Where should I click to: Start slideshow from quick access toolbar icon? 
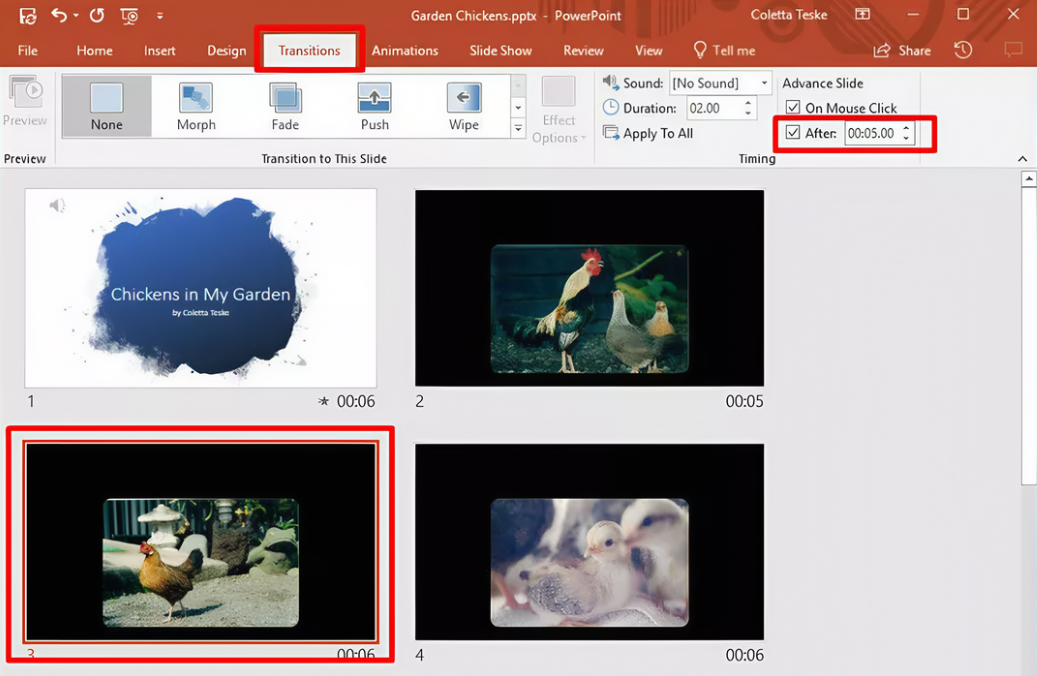129,15
